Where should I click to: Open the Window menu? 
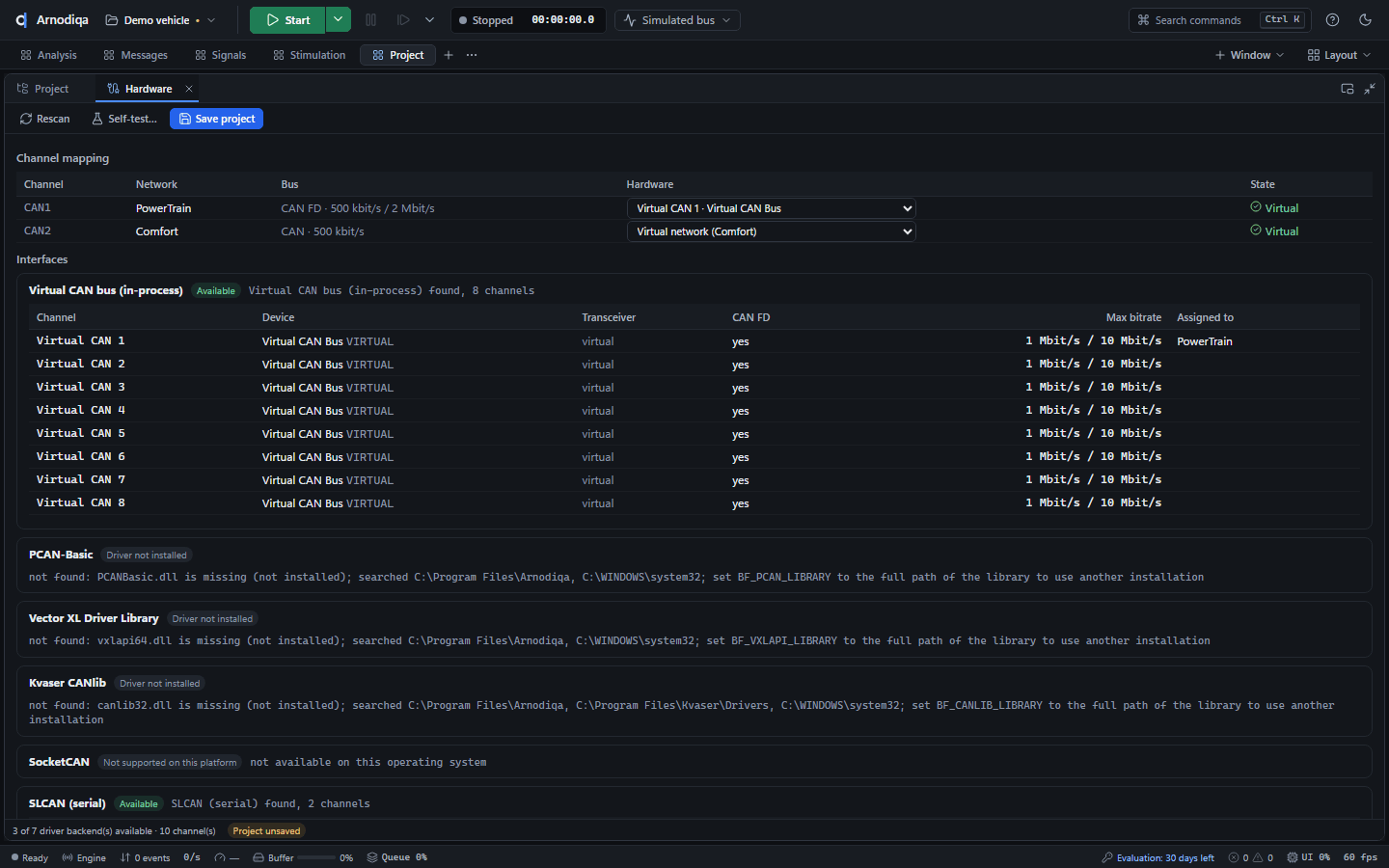click(1249, 55)
